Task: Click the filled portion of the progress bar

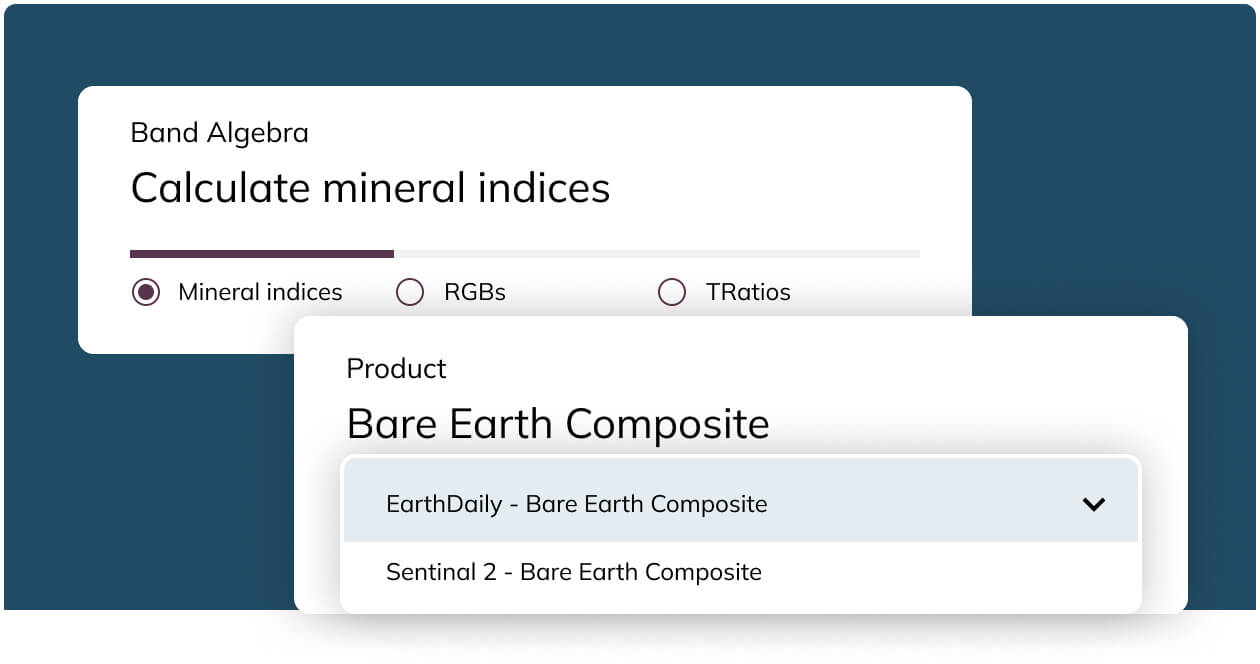Action: (x=260, y=253)
